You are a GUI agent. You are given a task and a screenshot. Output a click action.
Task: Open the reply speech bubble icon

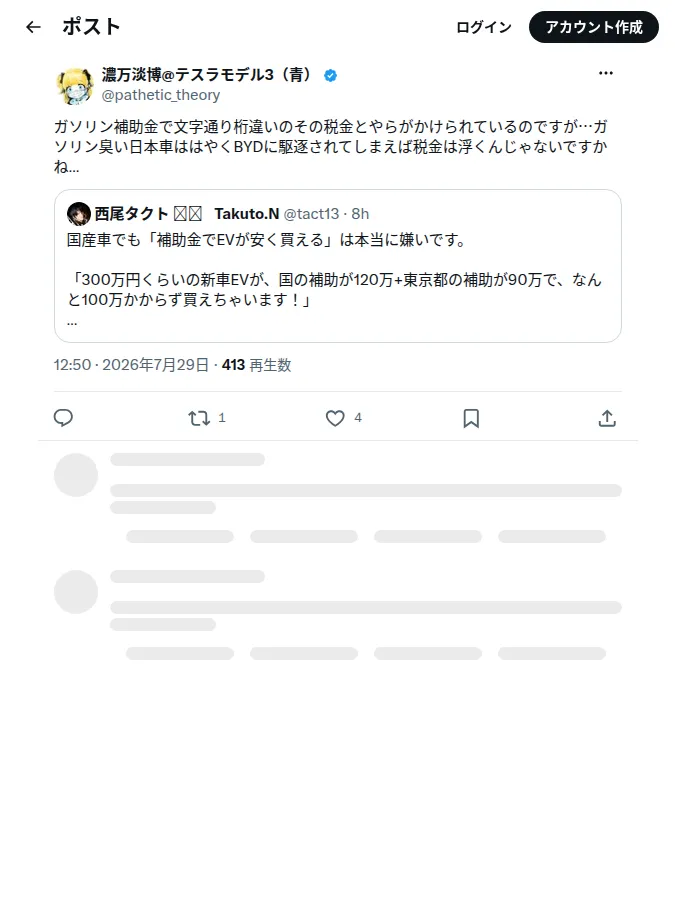click(x=63, y=418)
